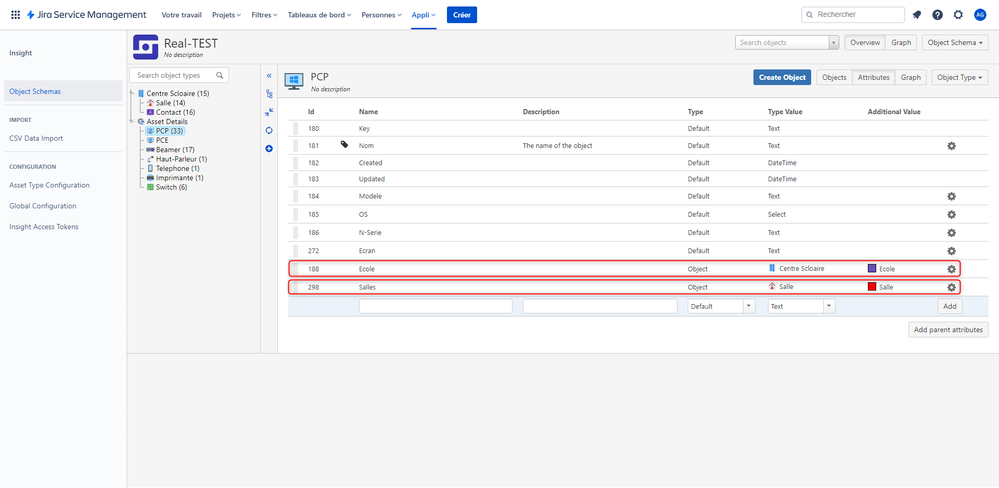
Task: Select Switch (6) in the tree
Action: pyautogui.click(x=171, y=187)
